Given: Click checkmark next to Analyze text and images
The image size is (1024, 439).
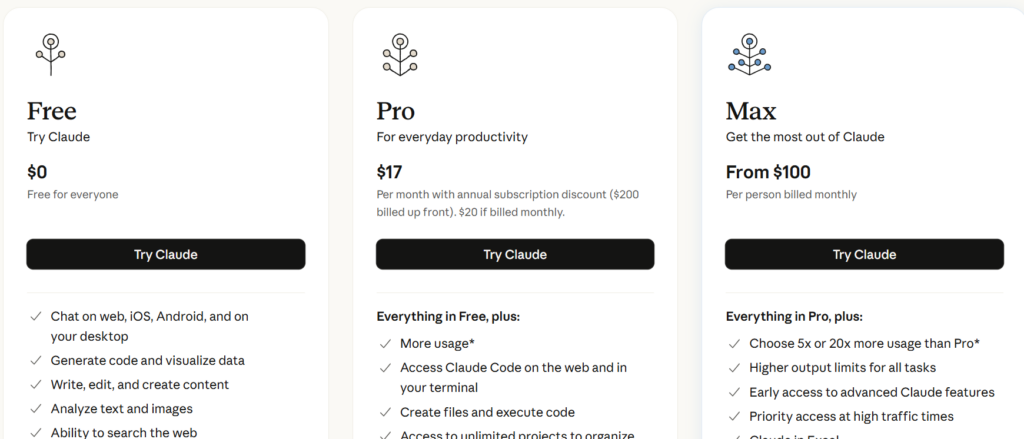Looking at the screenshot, I should pos(36,408).
